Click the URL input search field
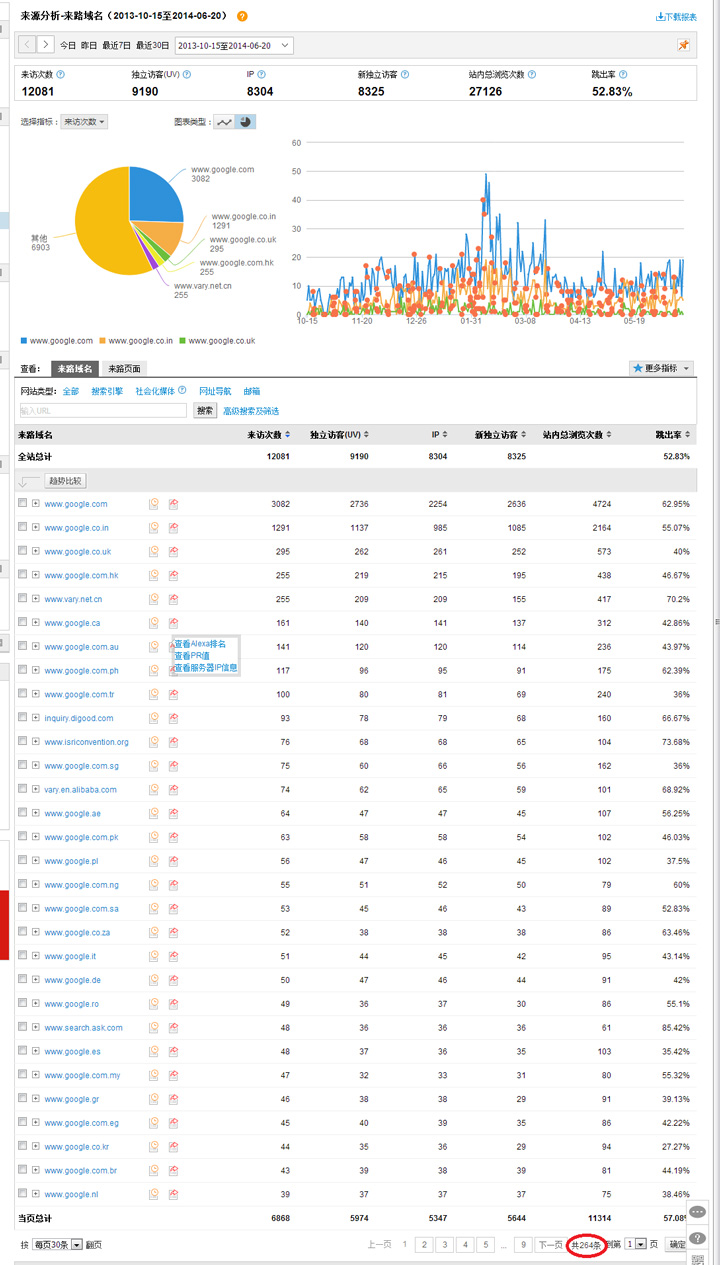 [x=104, y=410]
